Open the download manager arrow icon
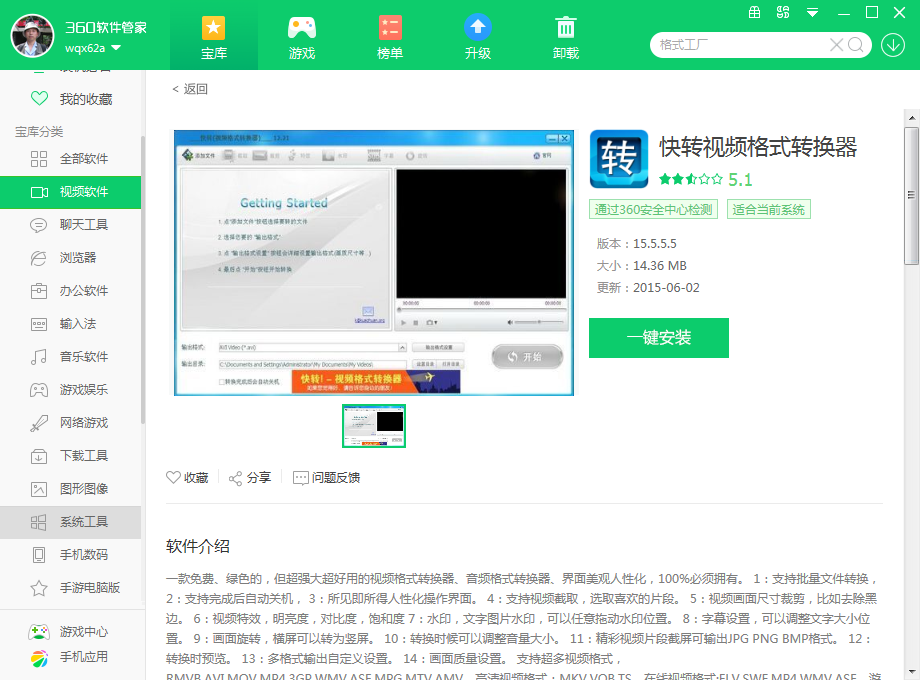The width and height of the screenshot is (920, 680). pyautogui.click(x=892, y=45)
